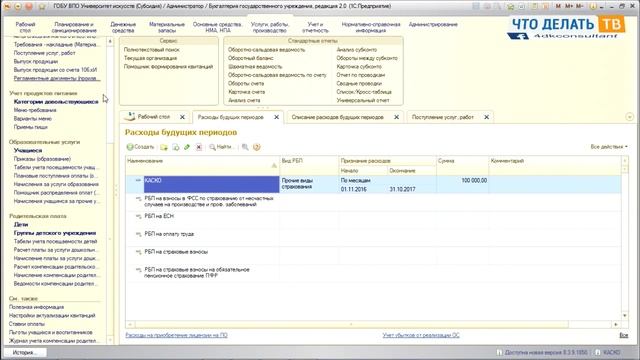Open the Основные средства, НМА, НПА section
640x360 pixels.
218,27
